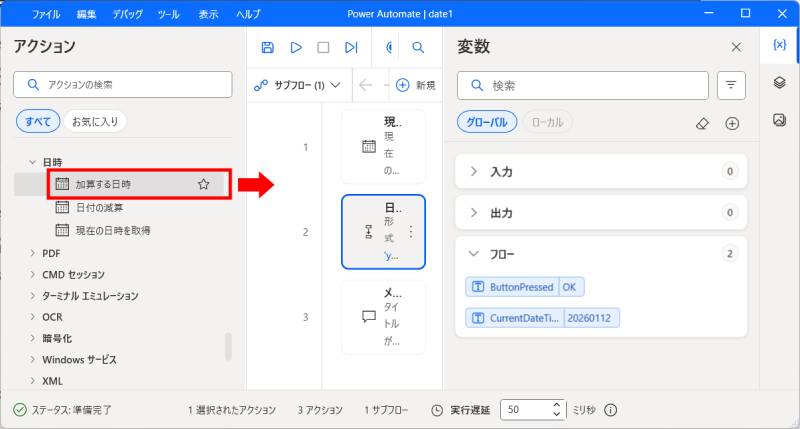Open the ファイル menu
This screenshot has height=429, width=800.
pyautogui.click(x=46, y=14)
